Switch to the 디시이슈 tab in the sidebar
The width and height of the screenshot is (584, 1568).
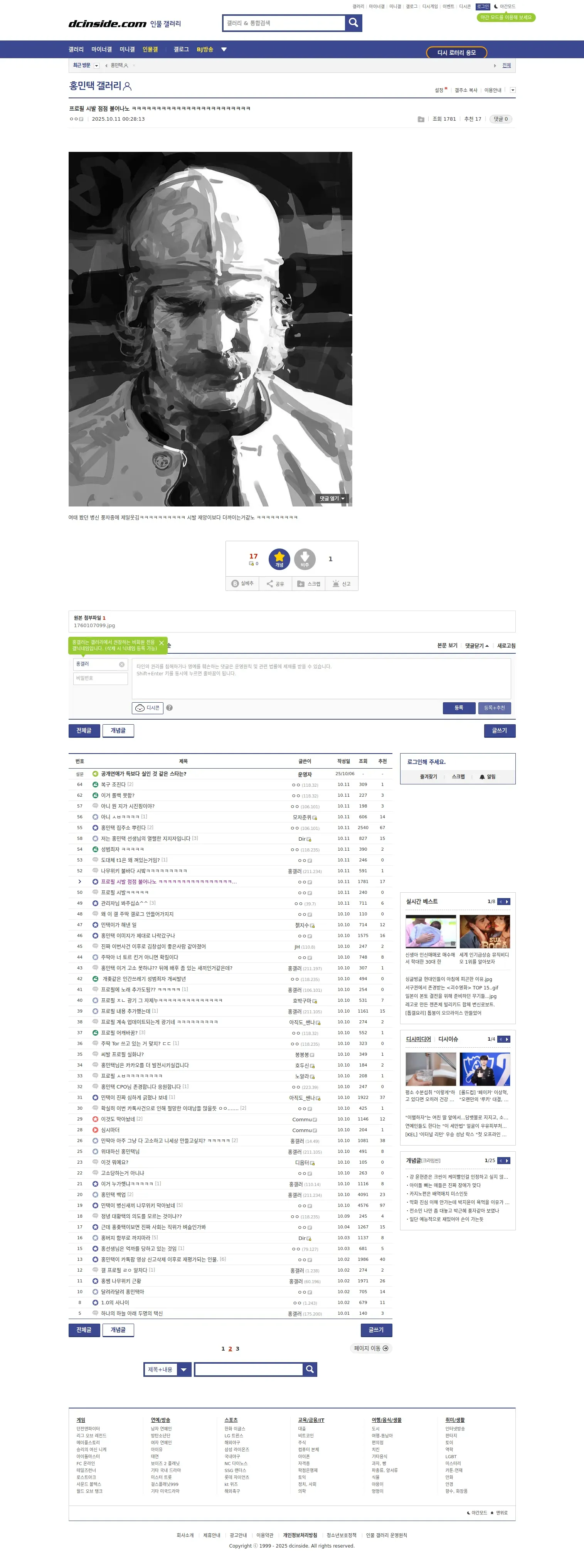coord(448,1039)
